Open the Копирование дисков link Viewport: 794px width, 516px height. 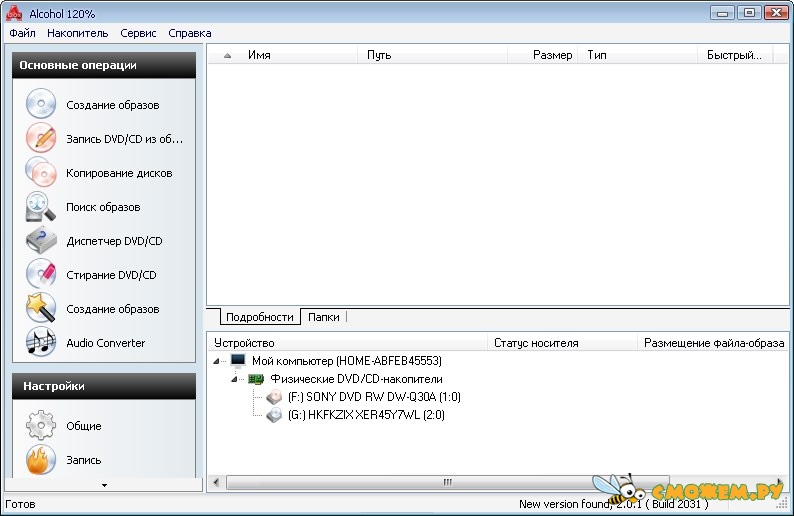[119, 173]
